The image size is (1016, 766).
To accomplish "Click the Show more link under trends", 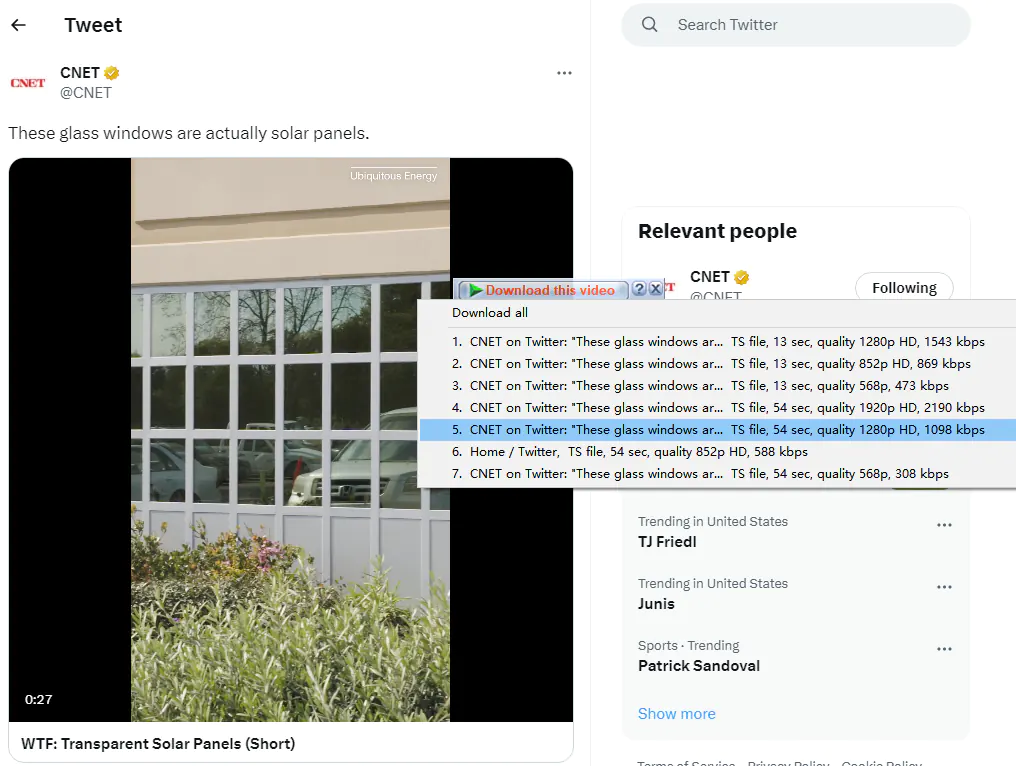I will [677, 714].
